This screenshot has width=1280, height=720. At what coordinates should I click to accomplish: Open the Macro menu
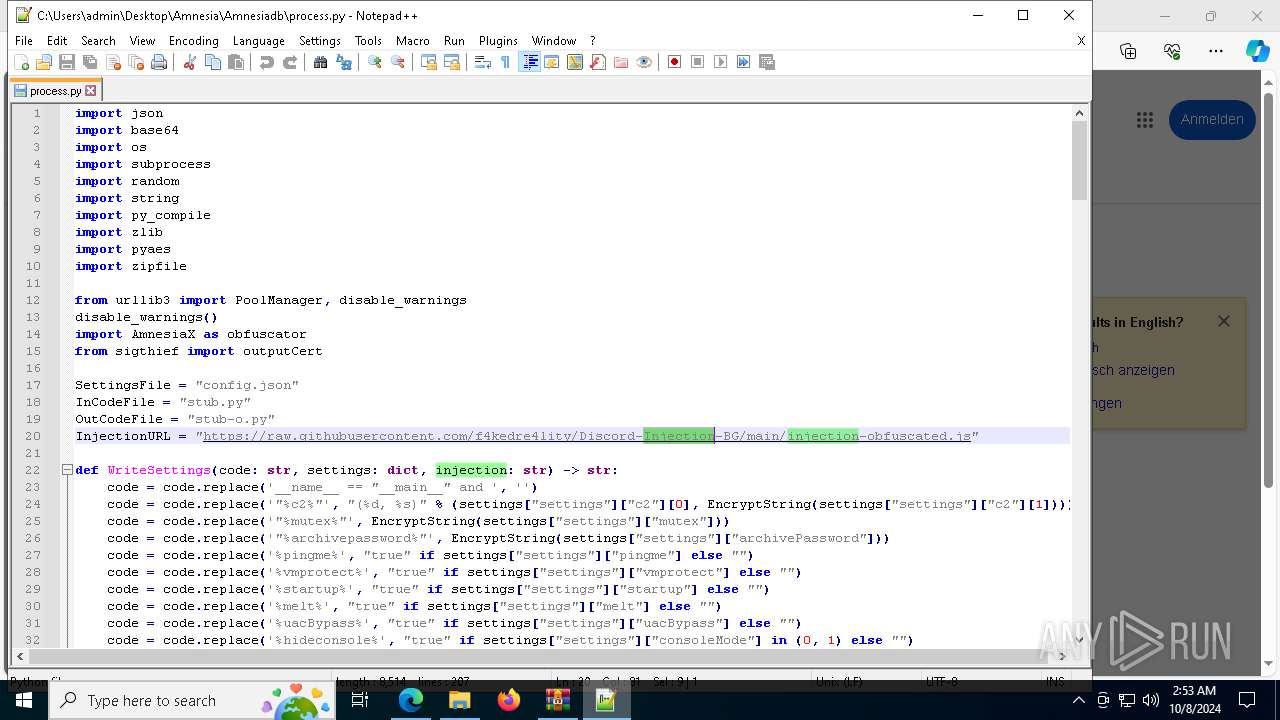(x=412, y=41)
